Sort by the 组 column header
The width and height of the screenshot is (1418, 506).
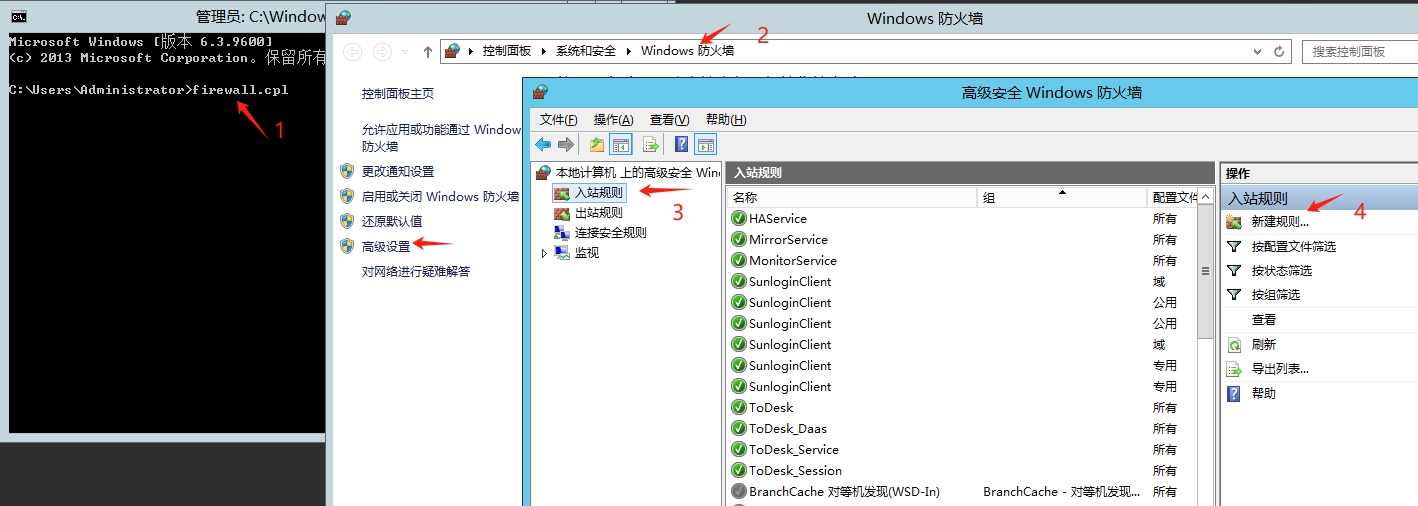point(1062,198)
